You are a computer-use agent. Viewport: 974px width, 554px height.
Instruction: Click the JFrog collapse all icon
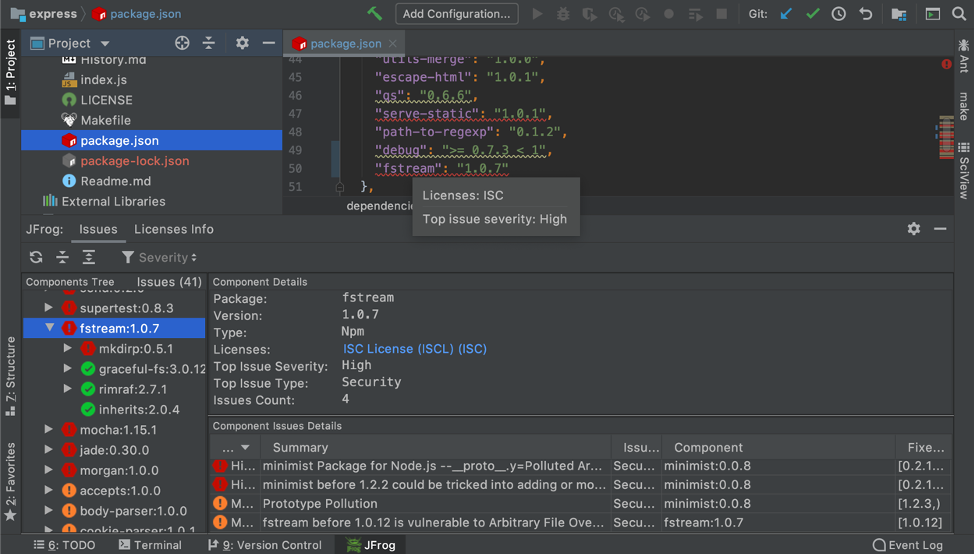(63, 257)
